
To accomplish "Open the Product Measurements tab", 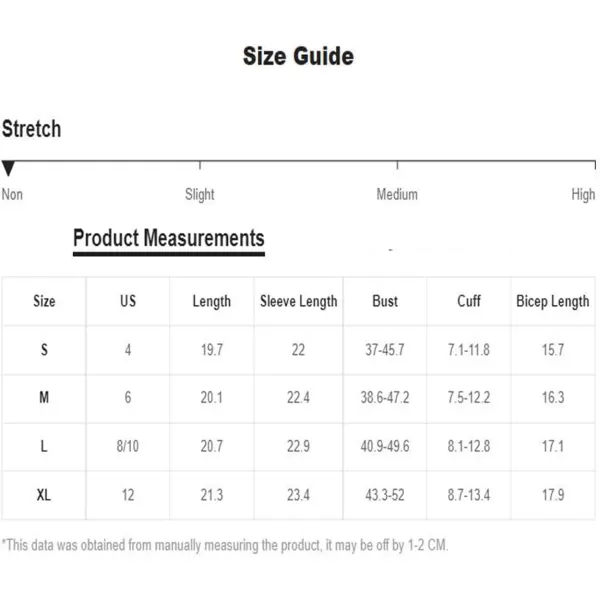I will pyautogui.click(x=169, y=238).
